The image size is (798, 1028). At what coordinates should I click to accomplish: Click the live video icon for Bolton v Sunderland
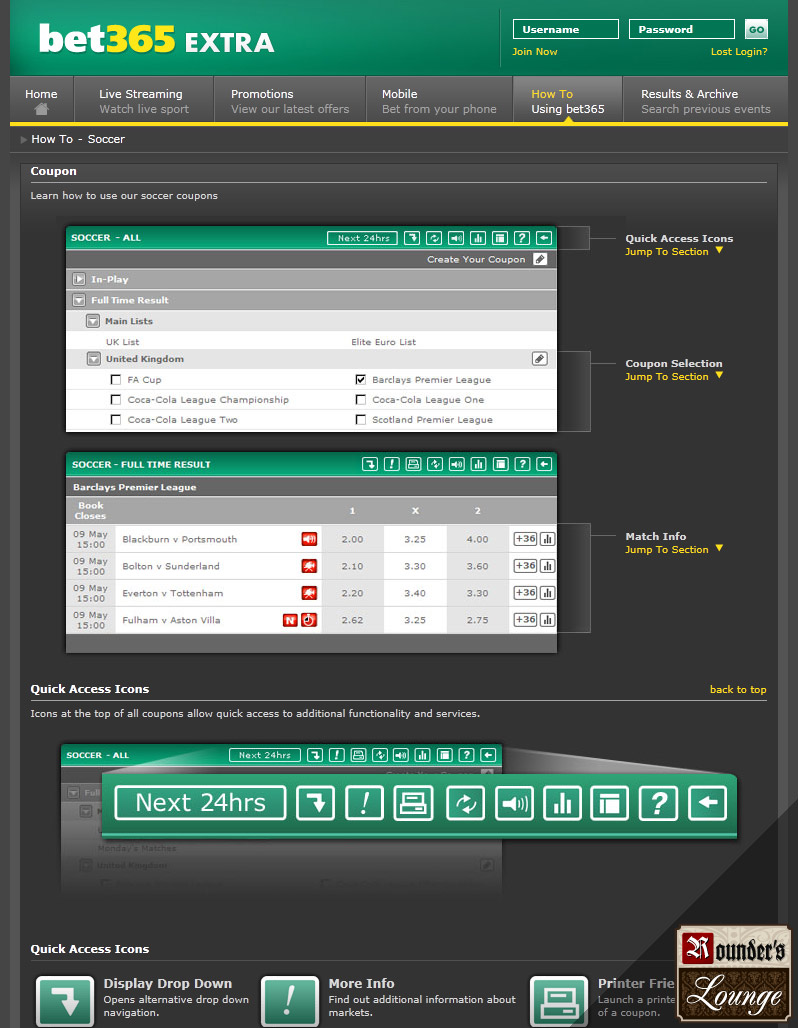[x=309, y=566]
